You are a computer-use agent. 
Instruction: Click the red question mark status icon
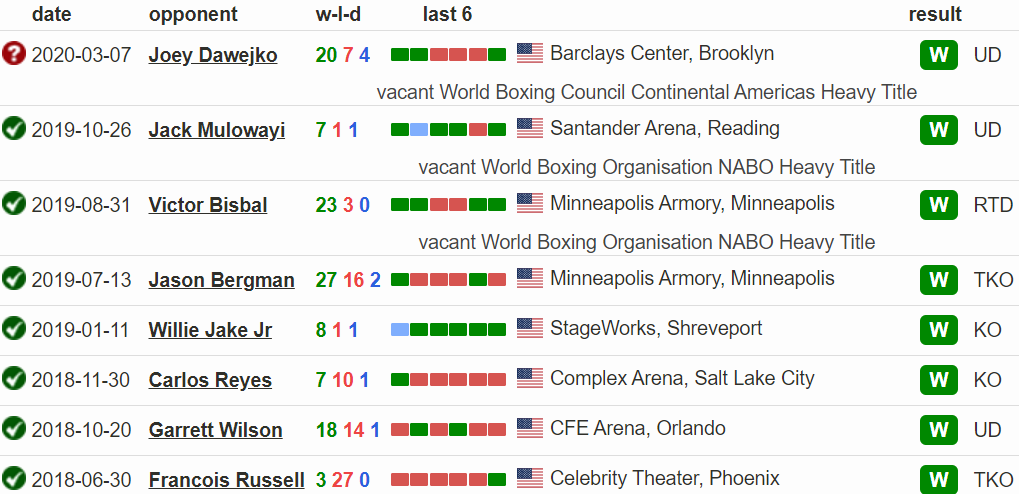click(14, 54)
